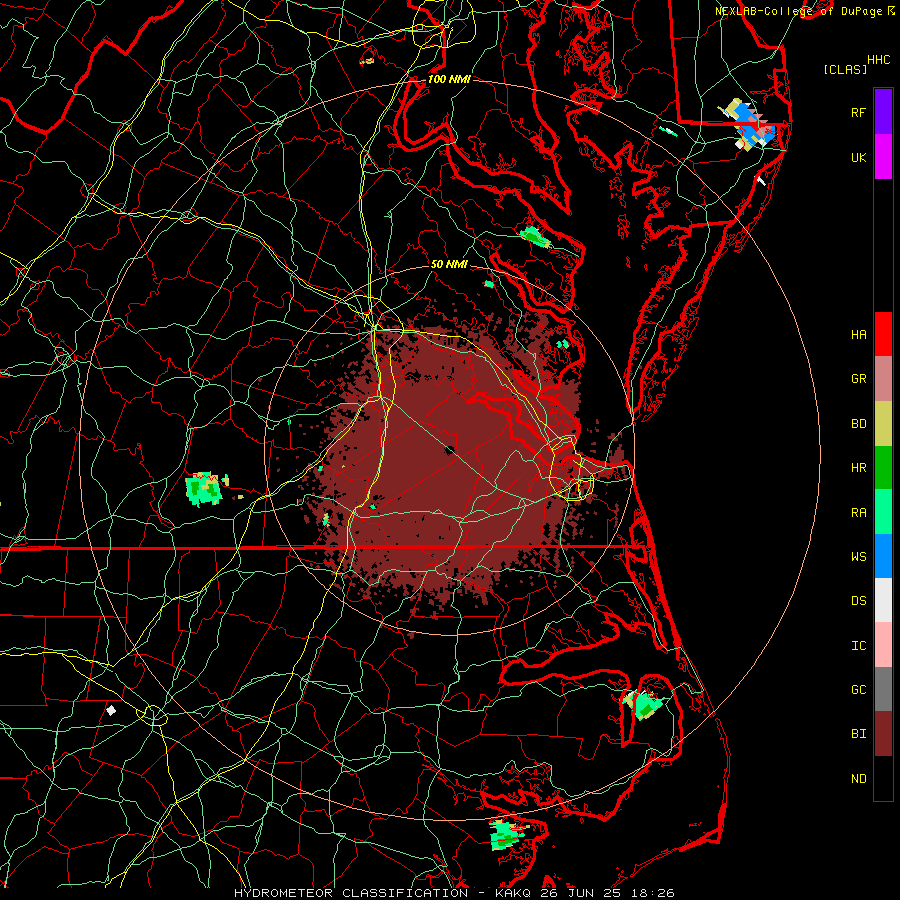Select the GR graupel legend swatch
Screen dimensions: 900x900
(x=883, y=378)
